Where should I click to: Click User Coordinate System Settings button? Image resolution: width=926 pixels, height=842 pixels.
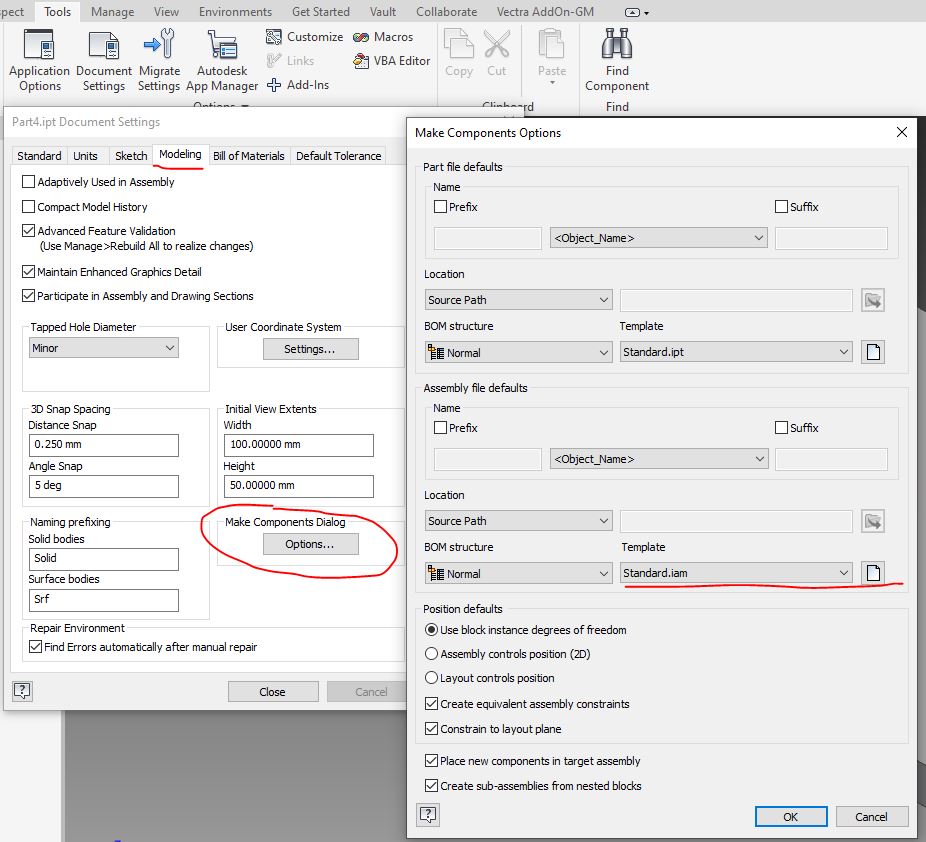click(310, 349)
